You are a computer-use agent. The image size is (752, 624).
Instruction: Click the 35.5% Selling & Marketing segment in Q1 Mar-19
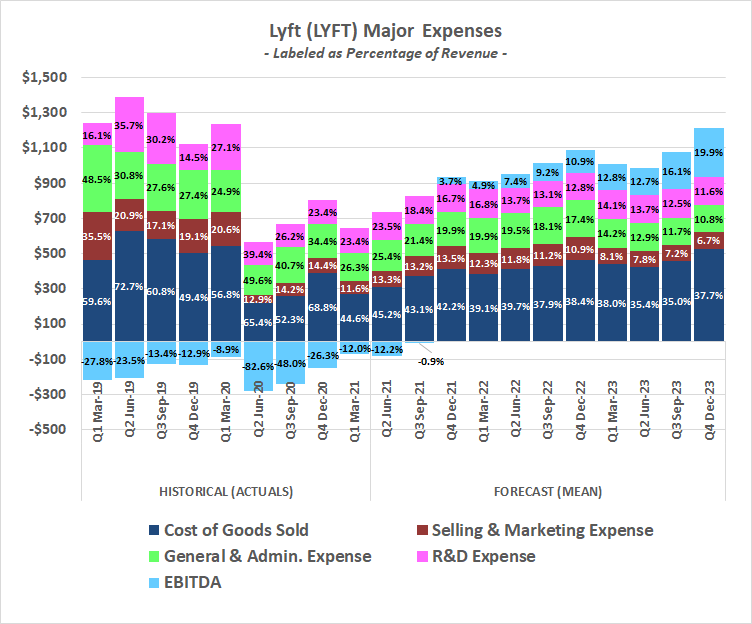click(97, 236)
